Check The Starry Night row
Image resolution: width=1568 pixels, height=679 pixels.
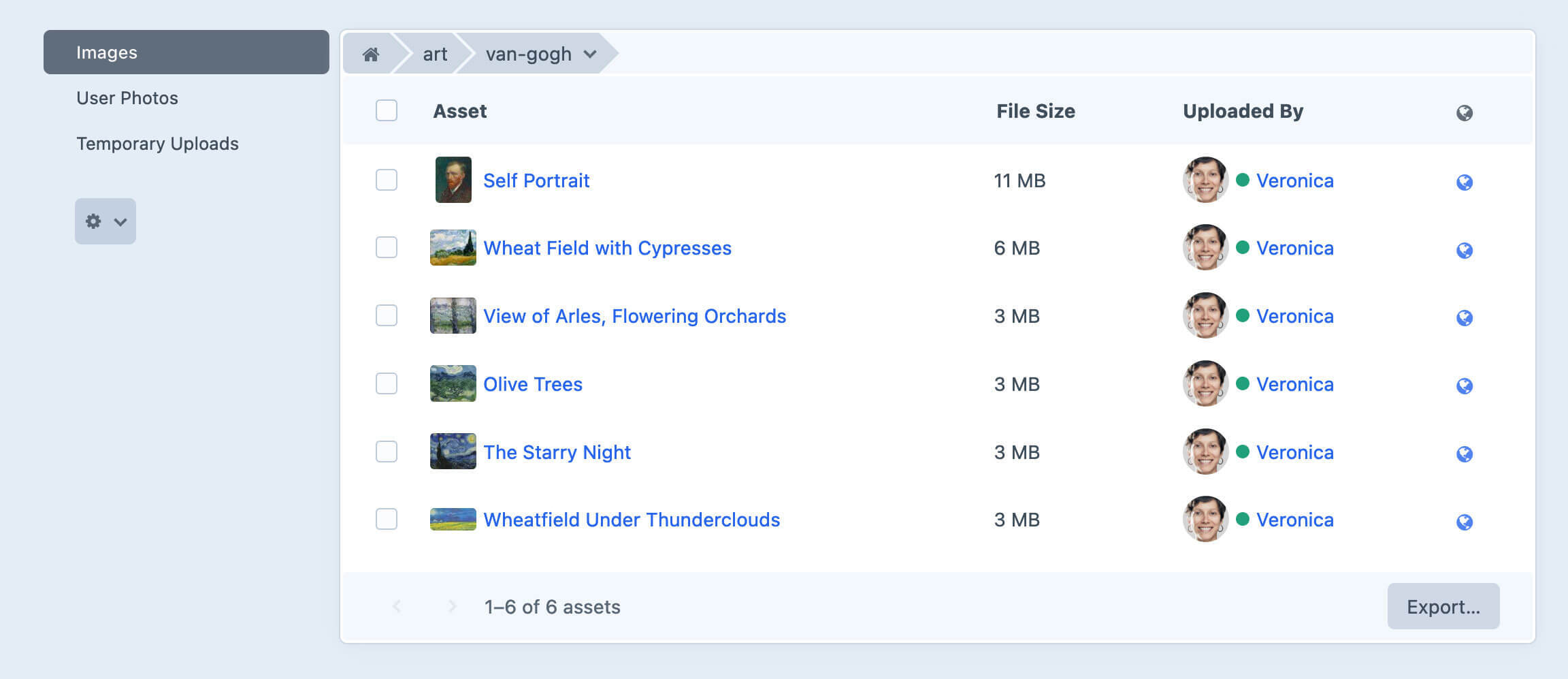click(387, 452)
